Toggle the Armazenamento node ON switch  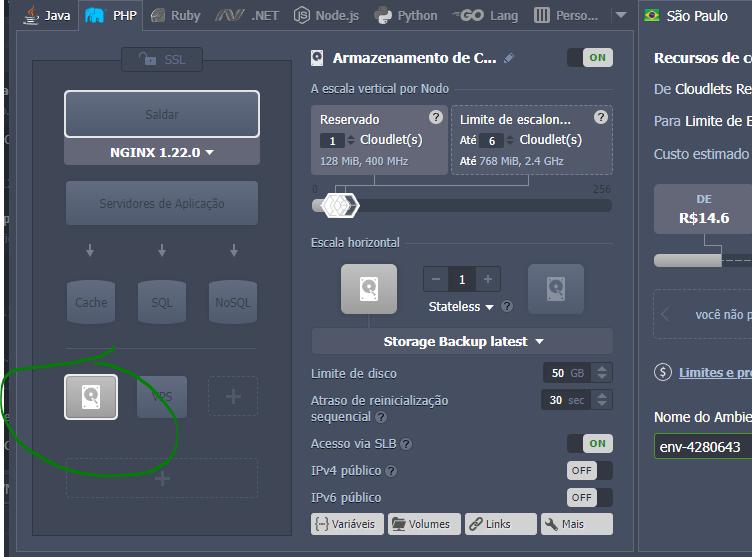(589, 58)
